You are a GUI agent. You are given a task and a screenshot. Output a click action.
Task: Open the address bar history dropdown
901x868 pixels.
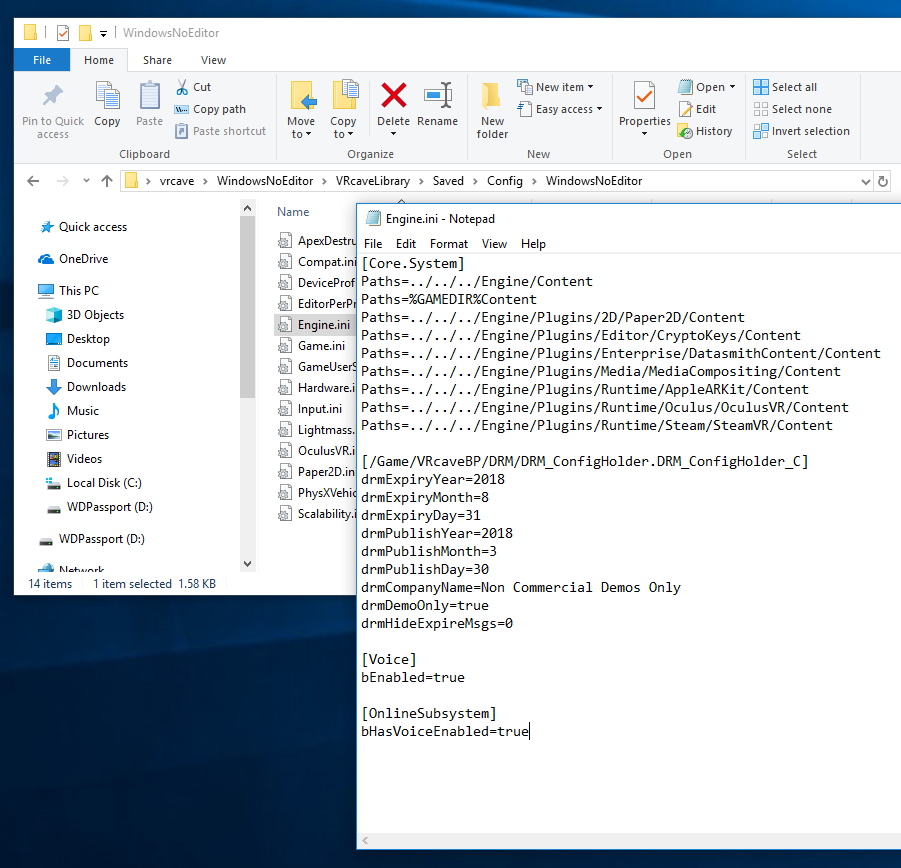(864, 181)
